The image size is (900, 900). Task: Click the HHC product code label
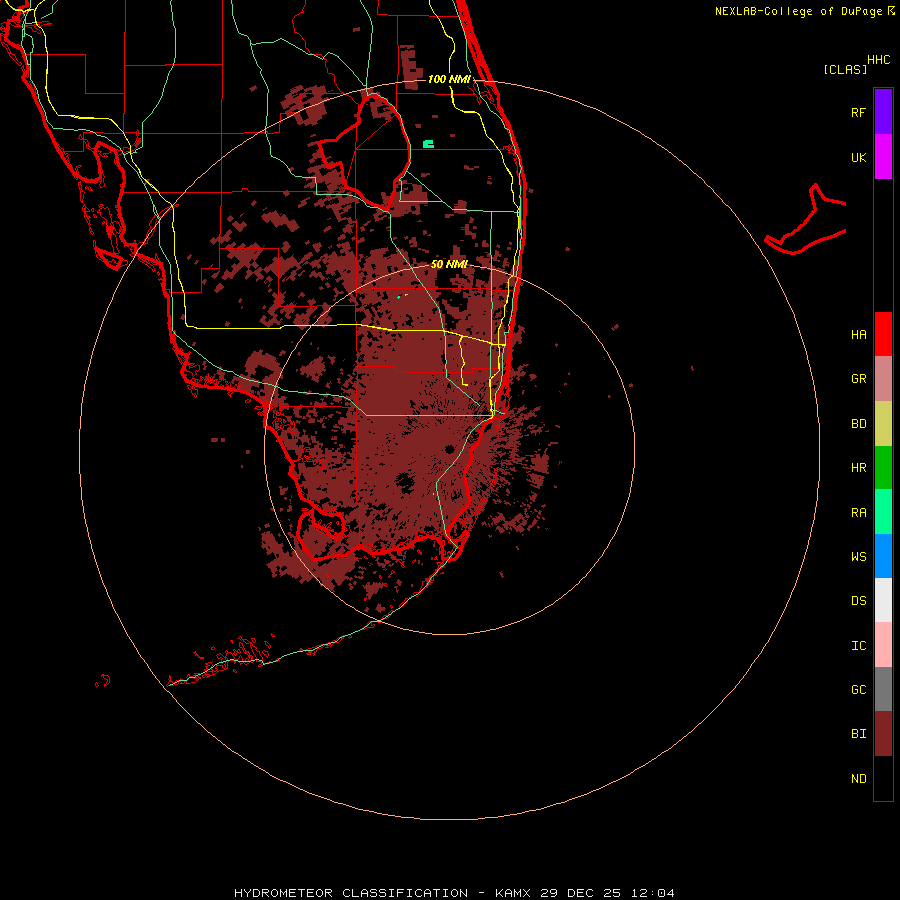(x=878, y=60)
